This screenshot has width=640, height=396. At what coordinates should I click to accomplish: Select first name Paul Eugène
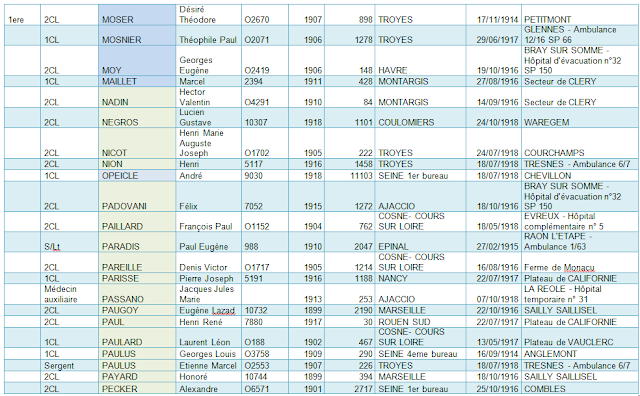point(204,247)
